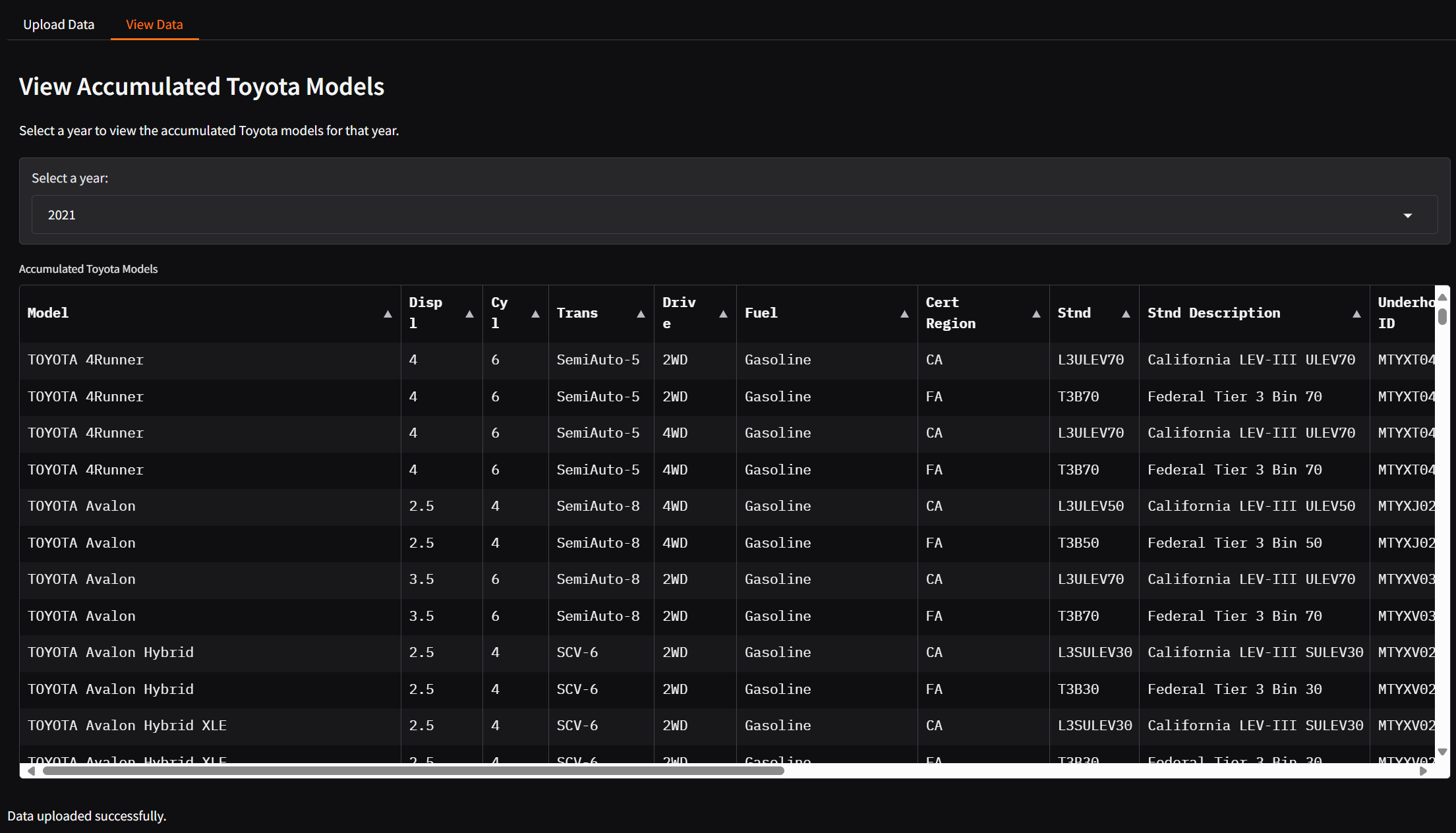Click the up arrow of vertical scrollbar
Image resolution: width=1456 pixels, height=833 pixels.
1442,297
